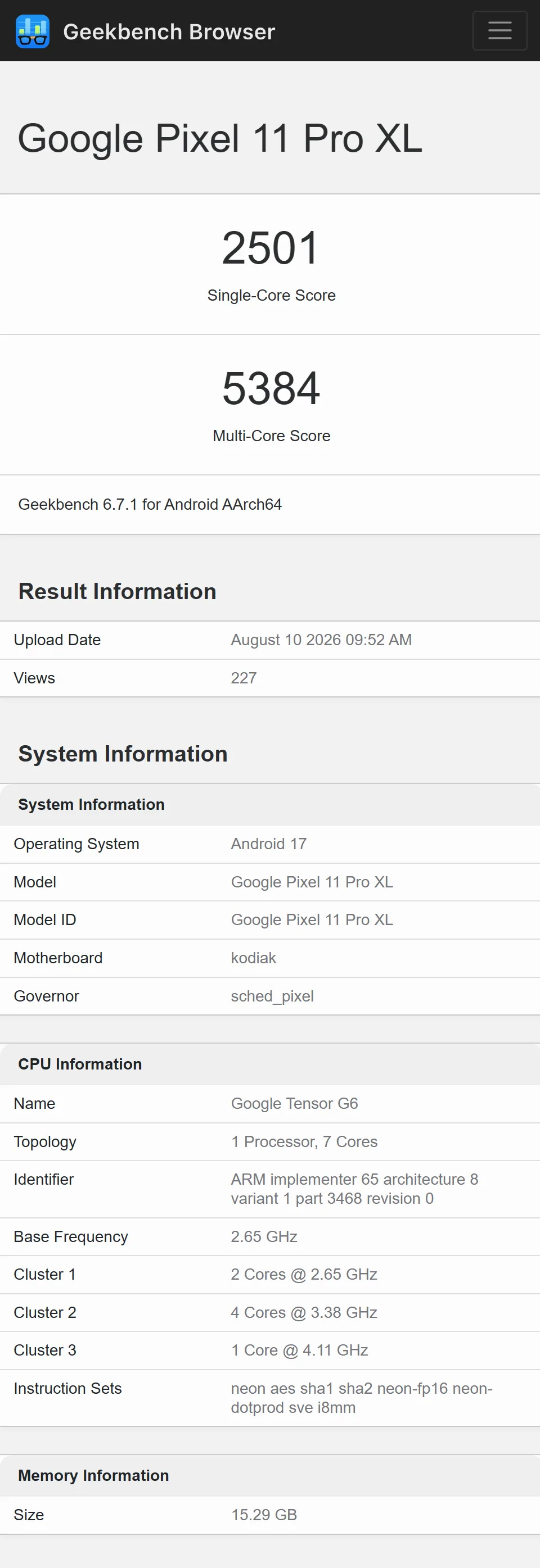The height and width of the screenshot is (1568, 540).
Task: Click the Multi-Core Score label
Action: [x=271, y=436]
